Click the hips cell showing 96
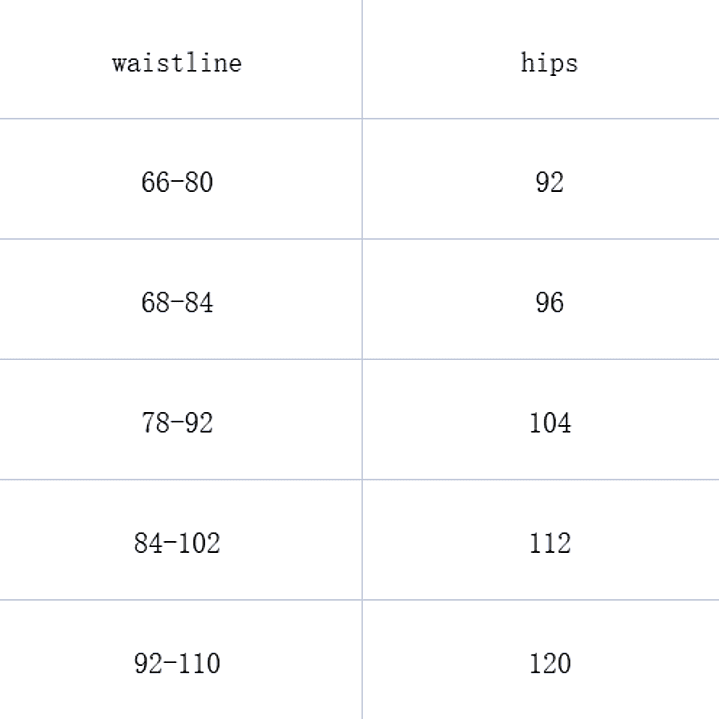The image size is (719, 719). point(549,302)
